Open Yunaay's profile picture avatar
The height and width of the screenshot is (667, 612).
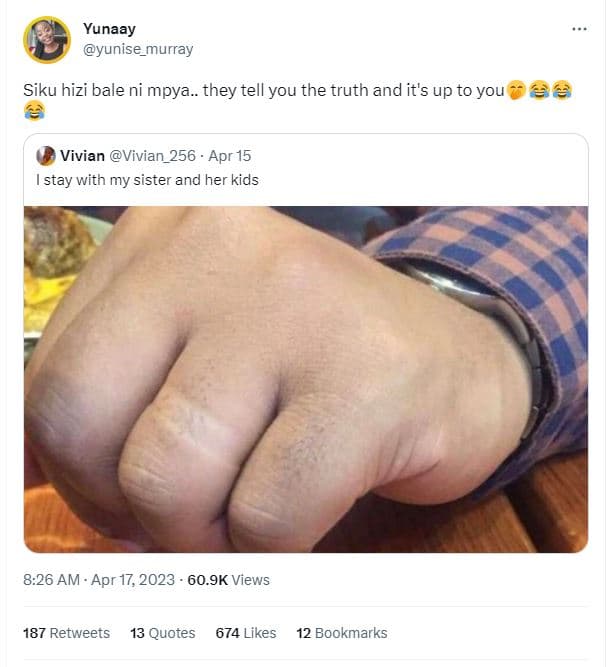point(46,39)
